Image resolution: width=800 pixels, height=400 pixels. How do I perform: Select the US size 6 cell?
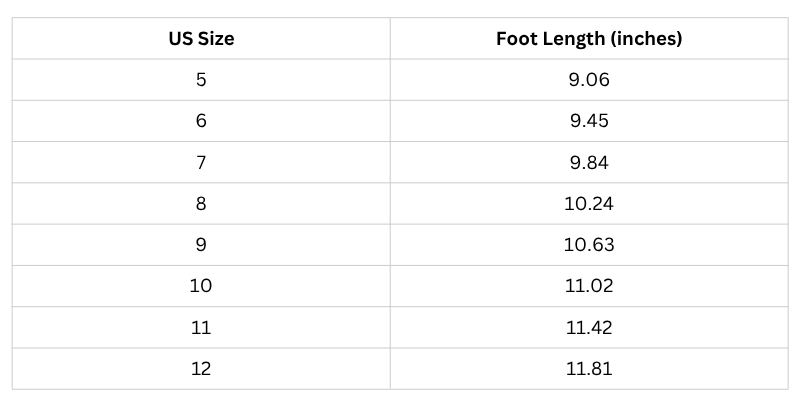(201, 121)
